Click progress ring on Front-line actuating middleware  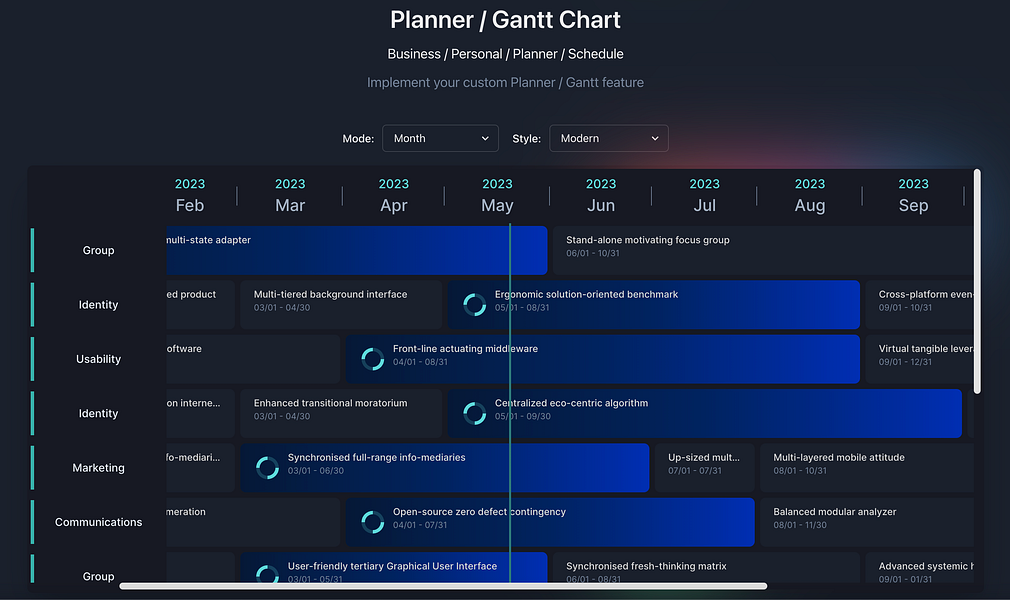pos(373,359)
